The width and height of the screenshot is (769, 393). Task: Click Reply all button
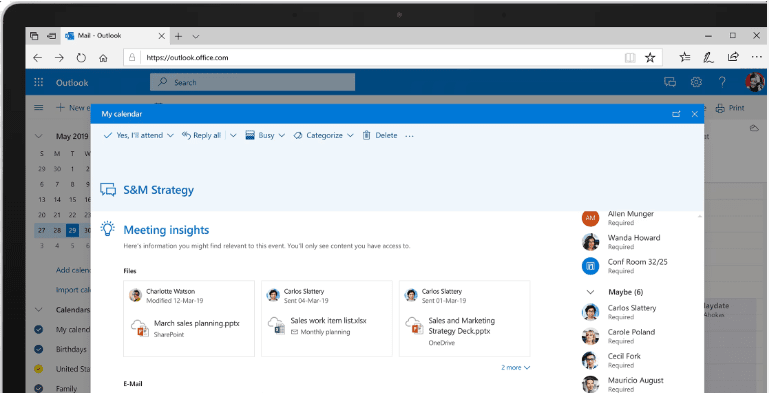(202, 135)
